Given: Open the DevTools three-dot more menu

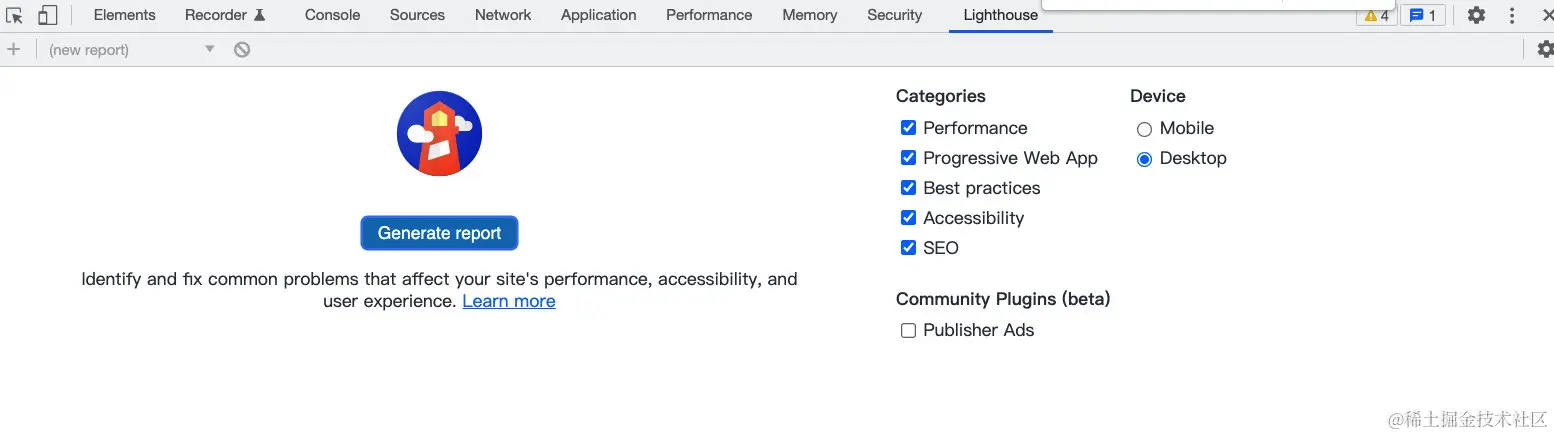Looking at the screenshot, I should pyautogui.click(x=1512, y=15).
